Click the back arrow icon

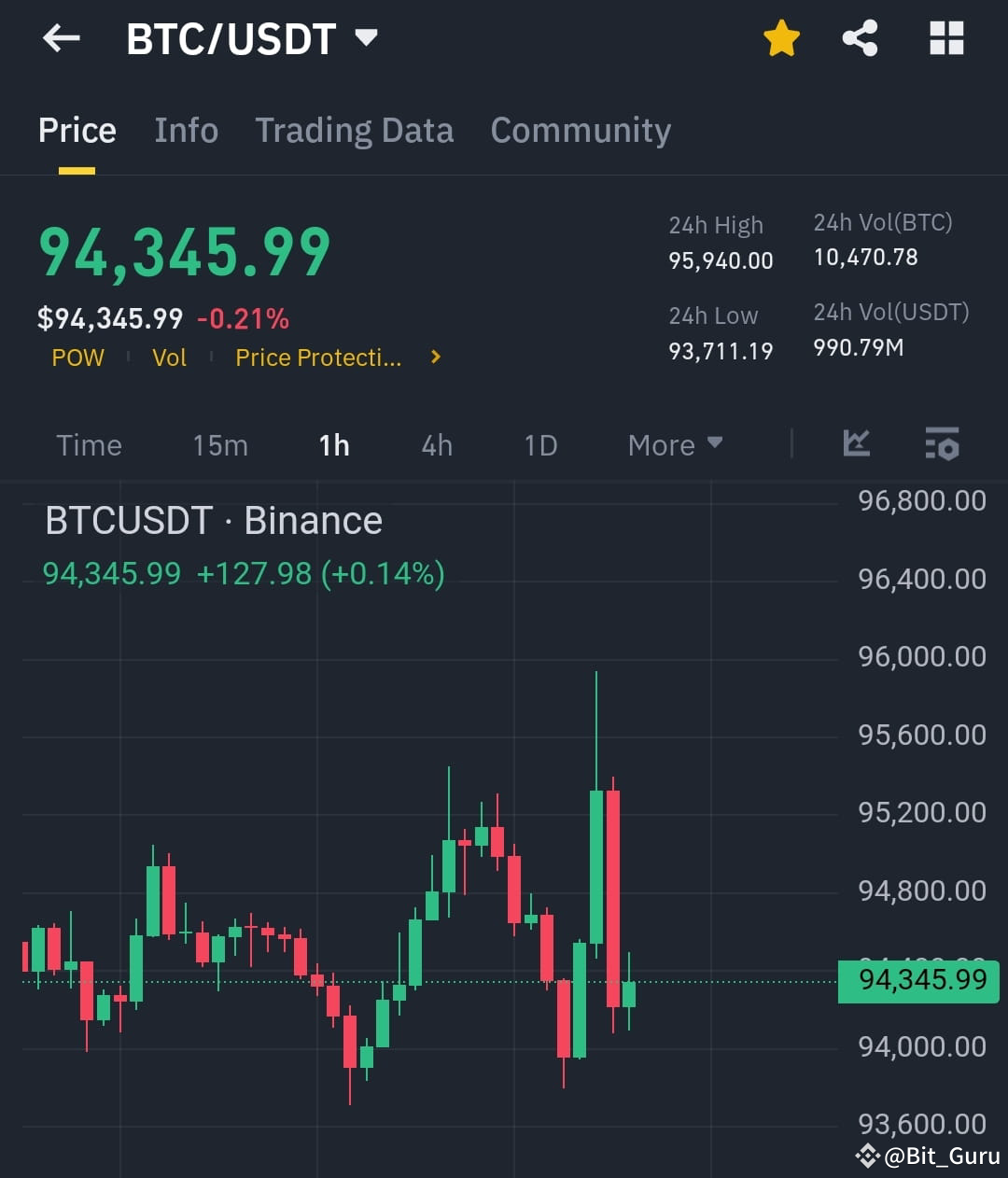pos(61,37)
